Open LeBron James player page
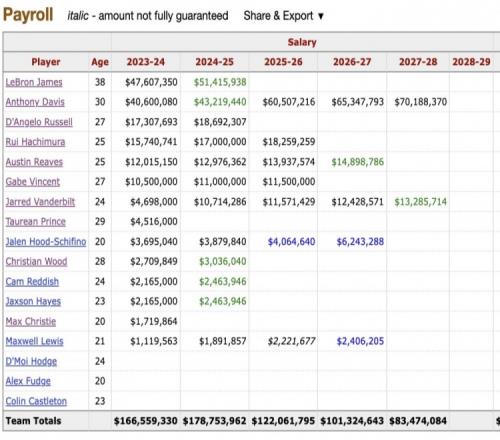 click(34, 82)
